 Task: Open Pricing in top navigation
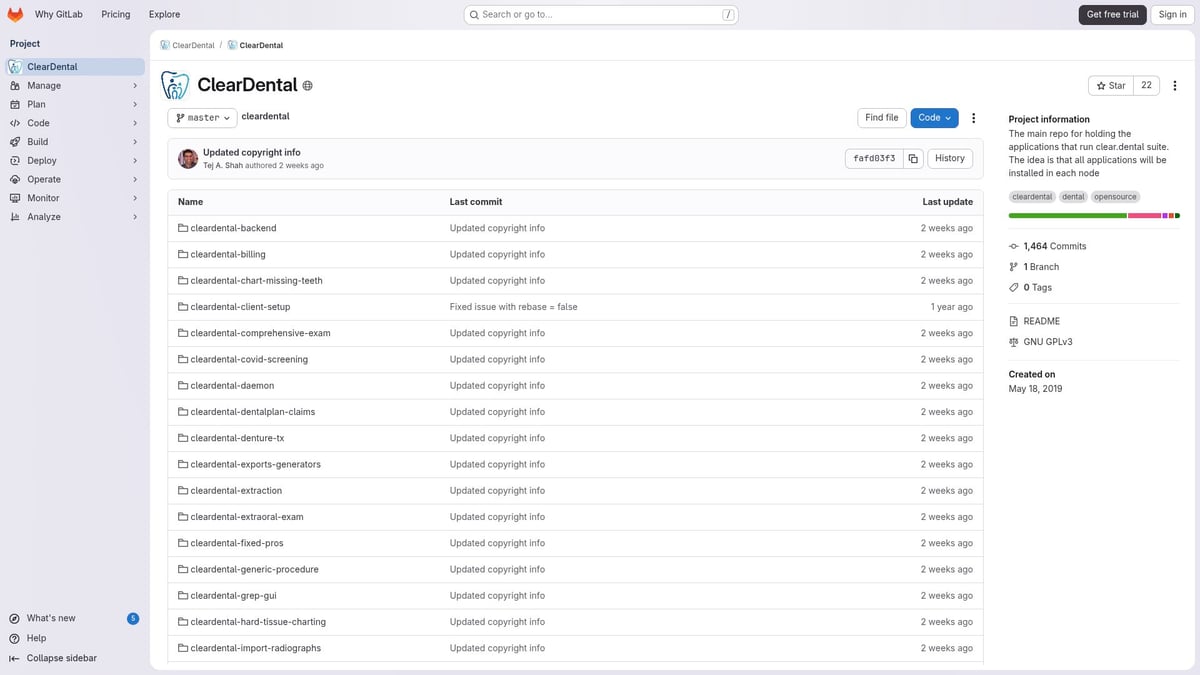coord(116,14)
